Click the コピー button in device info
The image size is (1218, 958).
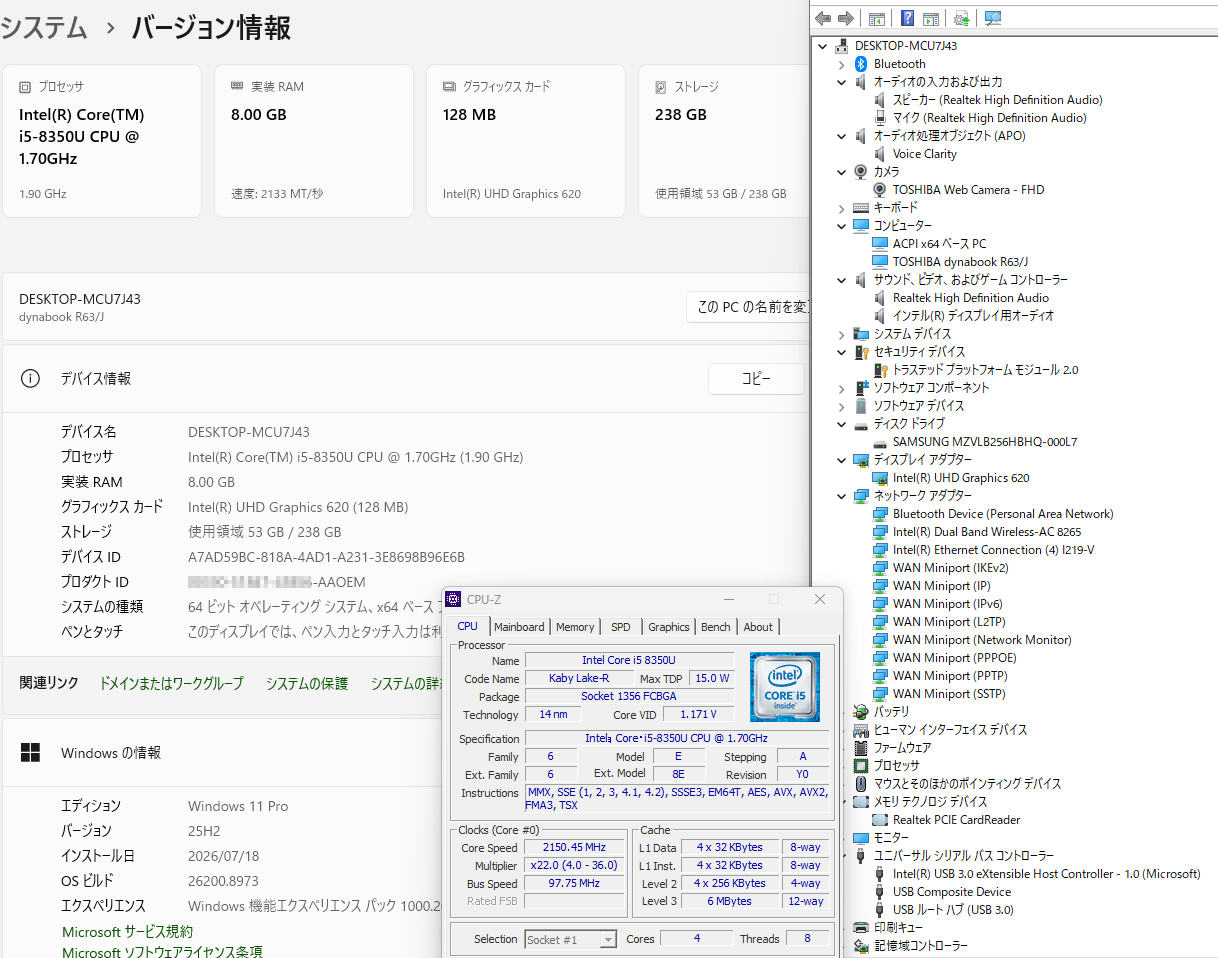pos(756,379)
